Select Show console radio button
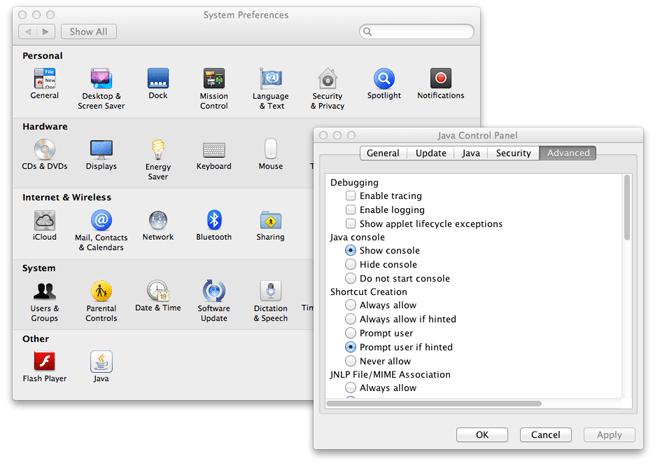Image resolution: width=660 pixels, height=466 pixels. tap(351, 250)
